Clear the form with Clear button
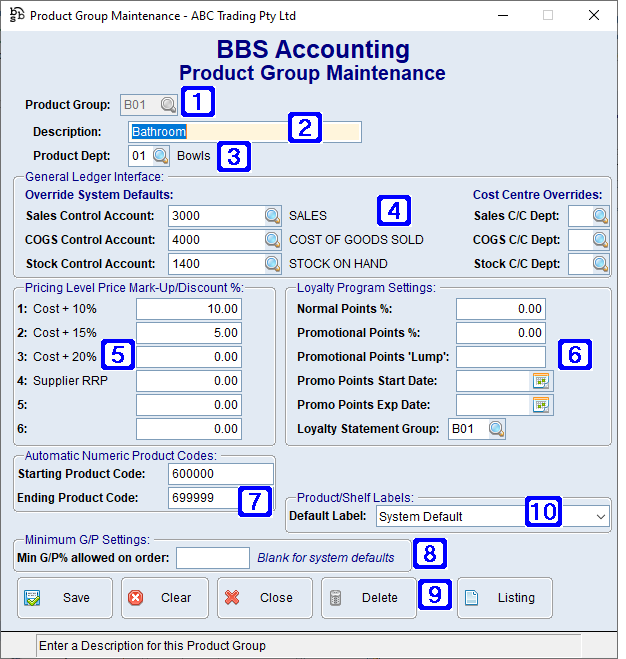This screenshot has height=659, width=626. click(165, 598)
